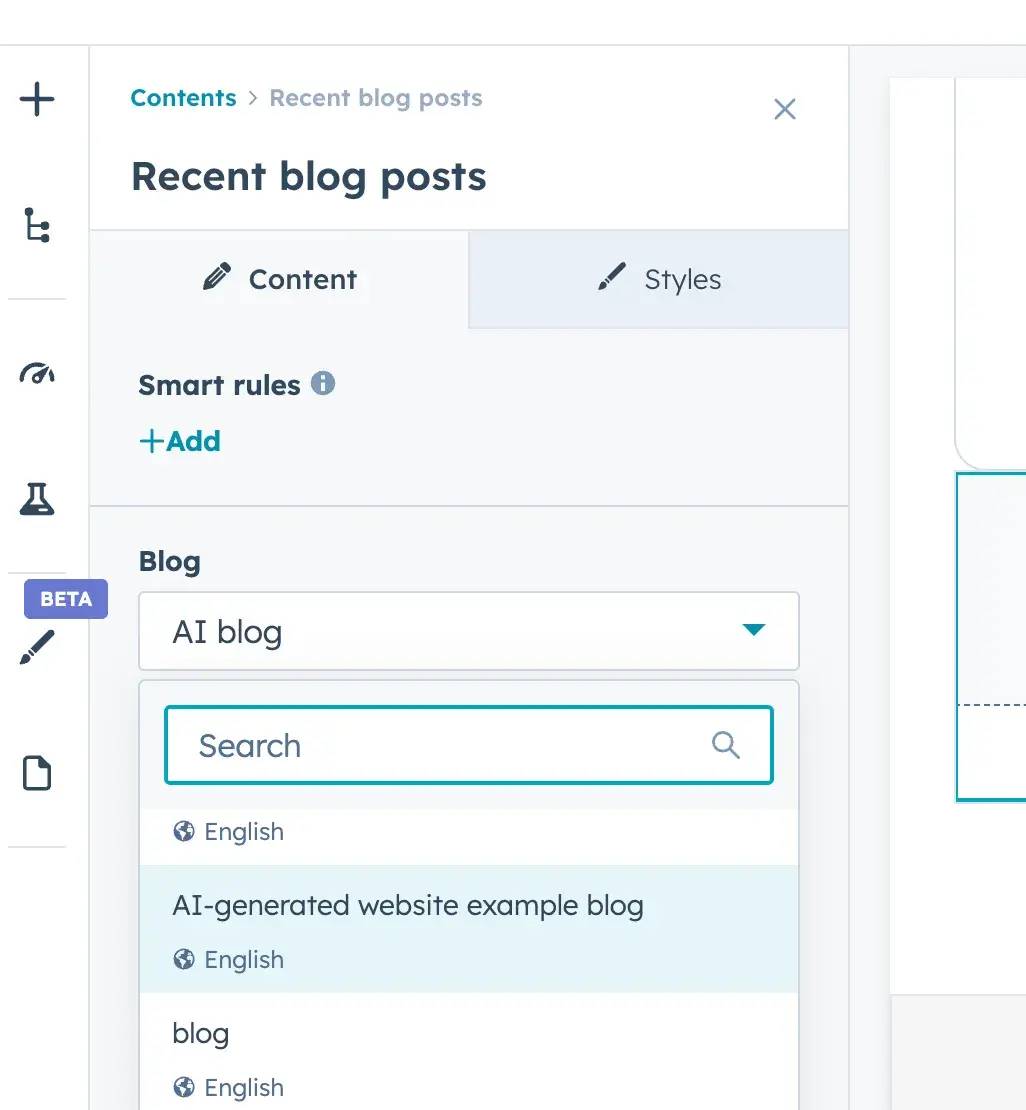Image resolution: width=1026 pixels, height=1110 pixels.
Task: Click the Smart rules info icon
Action: (325, 383)
